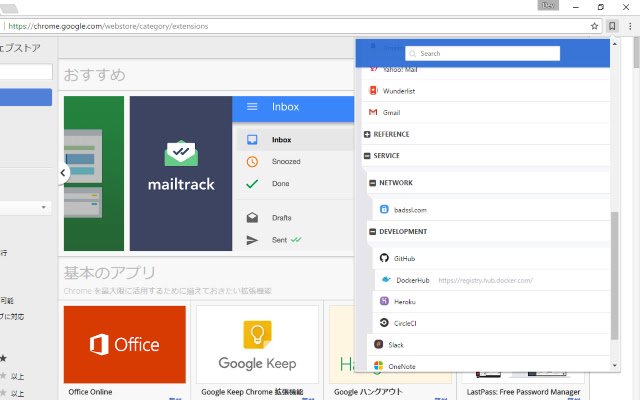Viewport: 640px width, 400px height.
Task: Click the Inbox hamburger menu icon
Action: pyautogui.click(x=252, y=107)
